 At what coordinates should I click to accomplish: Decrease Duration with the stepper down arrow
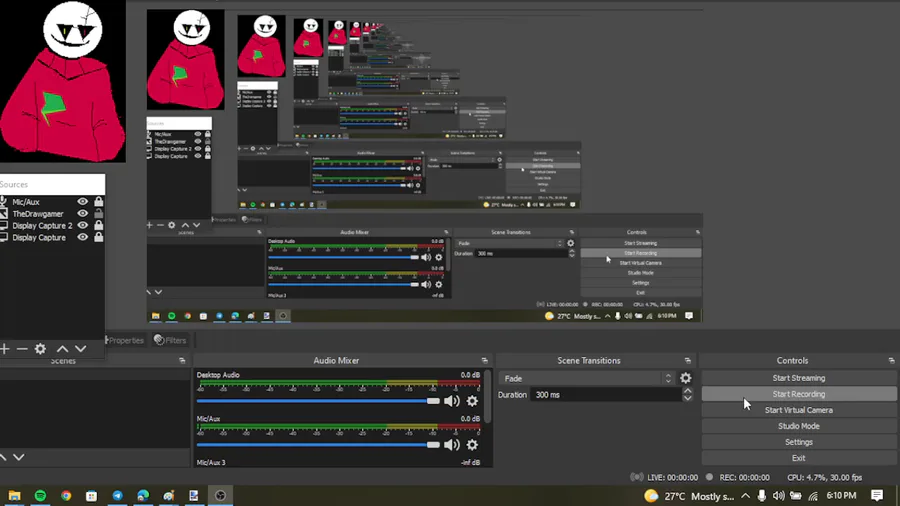point(687,398)
